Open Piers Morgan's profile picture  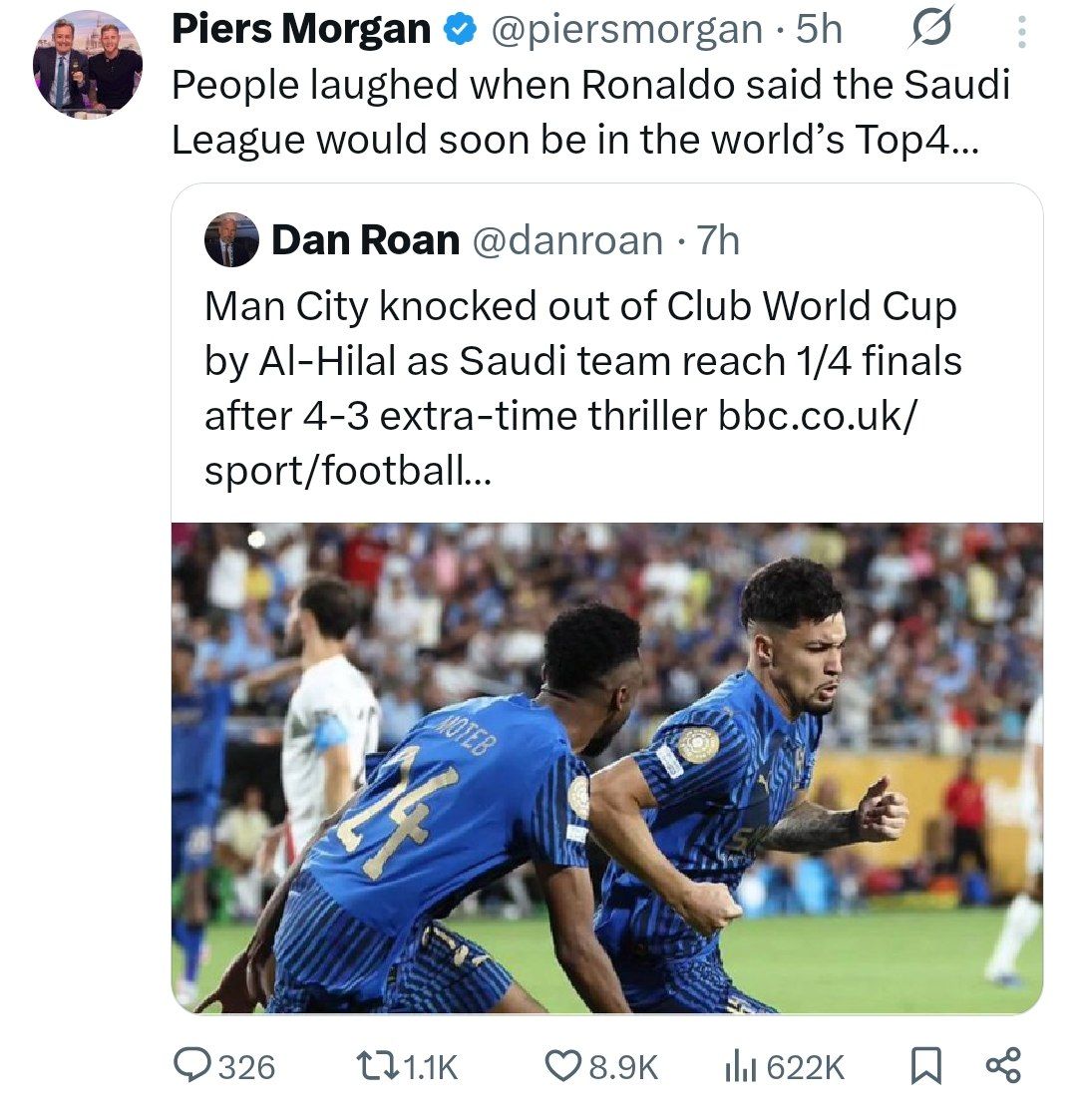(88, 64)
